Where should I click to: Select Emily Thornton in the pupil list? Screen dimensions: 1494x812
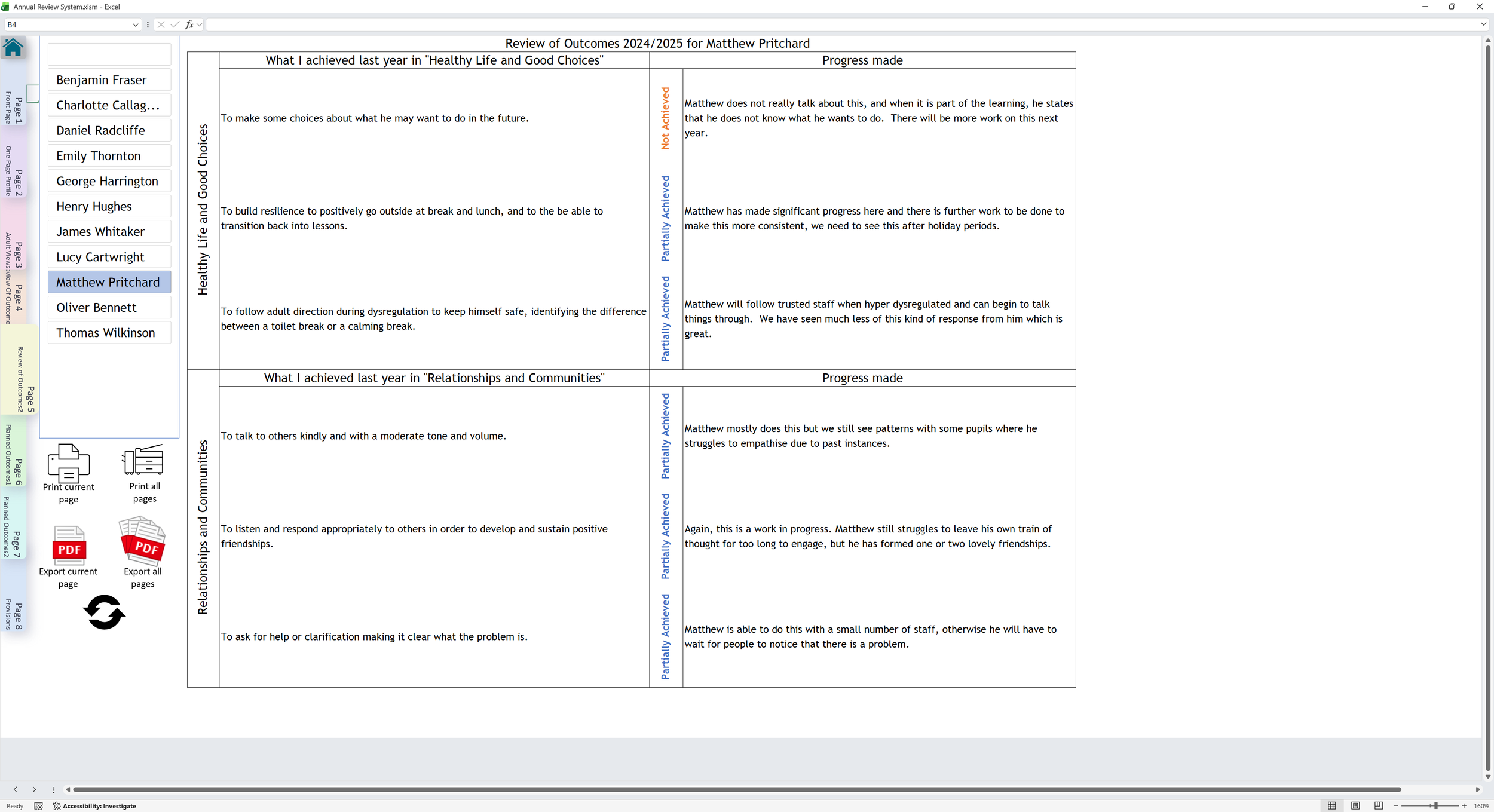pos(109,156)
